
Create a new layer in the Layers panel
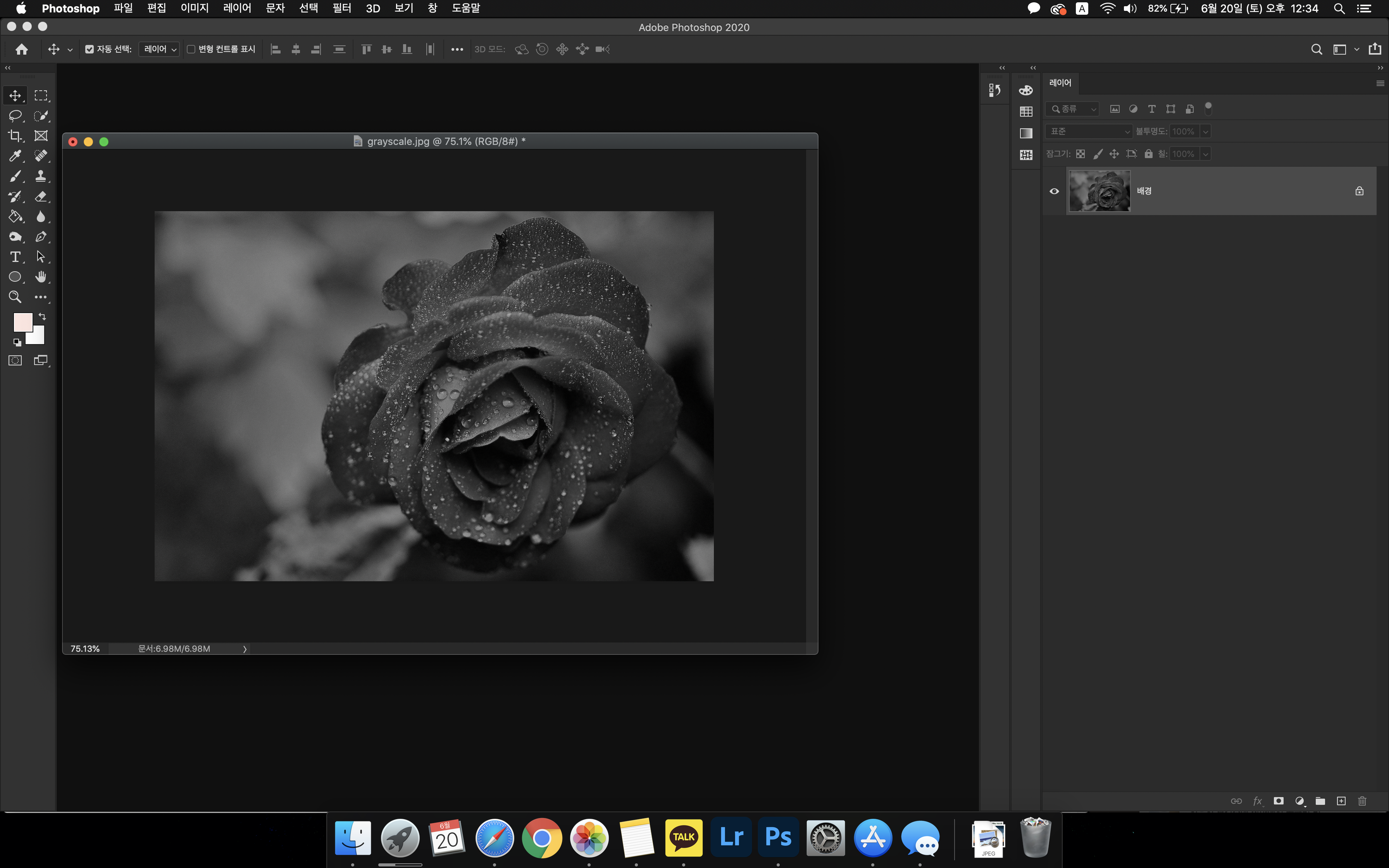pyautogui.click(x=1341, y=801)
